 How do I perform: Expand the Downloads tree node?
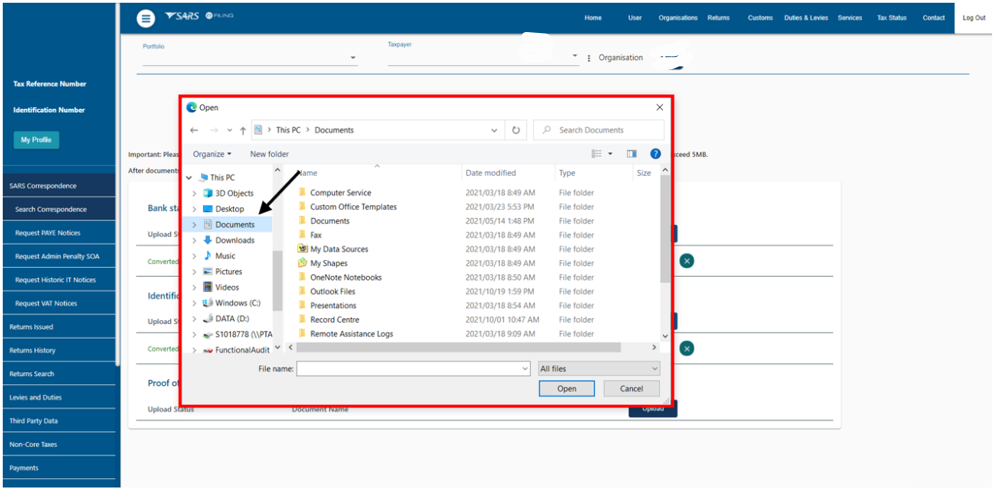pyautogui.click(x=194, y=241)
